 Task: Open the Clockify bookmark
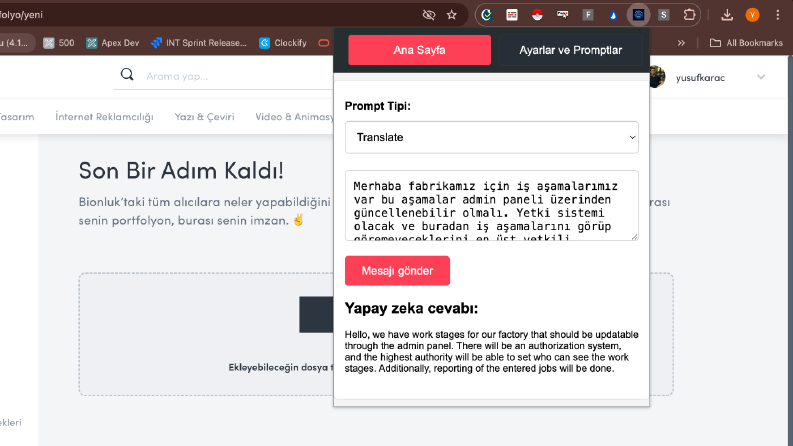pos(283,43)
